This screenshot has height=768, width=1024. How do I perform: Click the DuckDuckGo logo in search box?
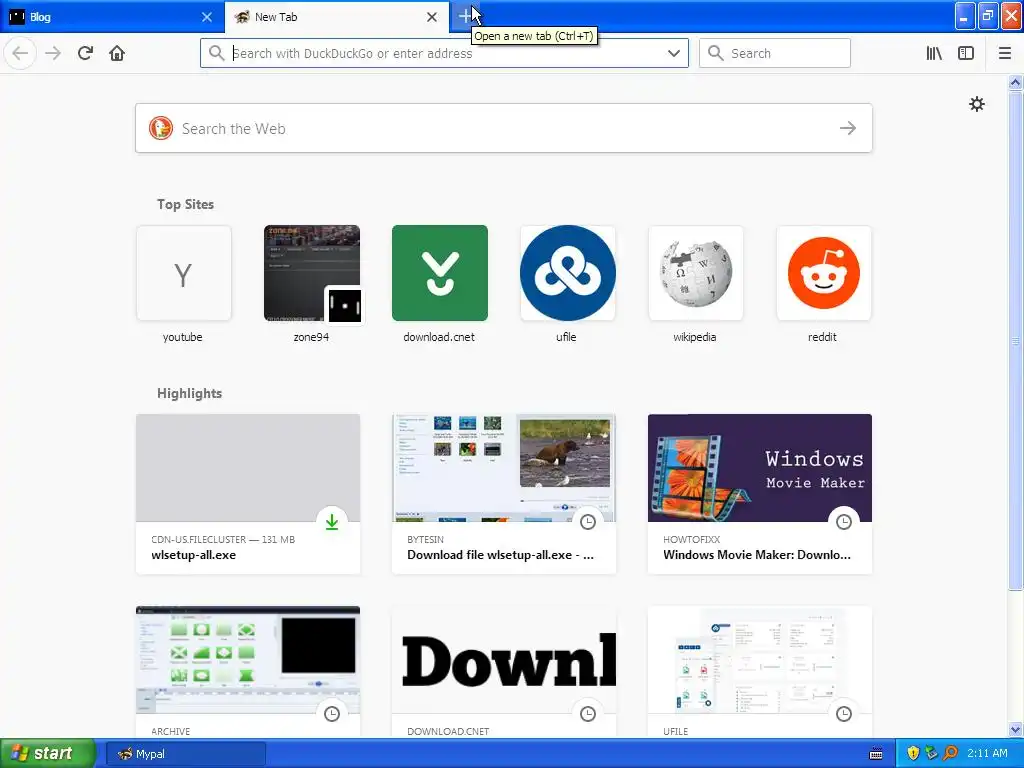click(x=161, y=128)
